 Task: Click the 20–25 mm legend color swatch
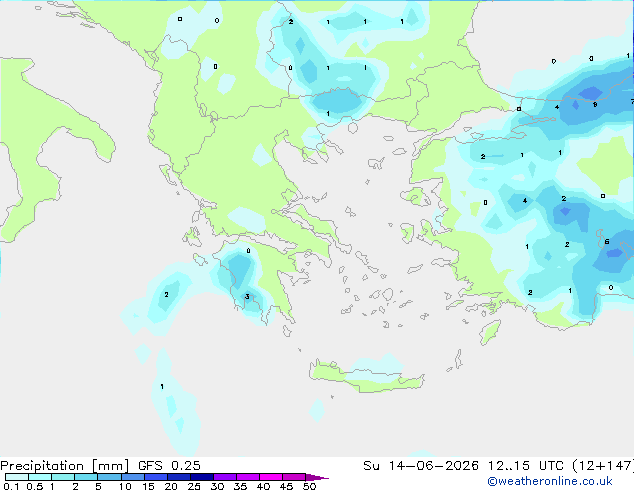click(178, 477)
